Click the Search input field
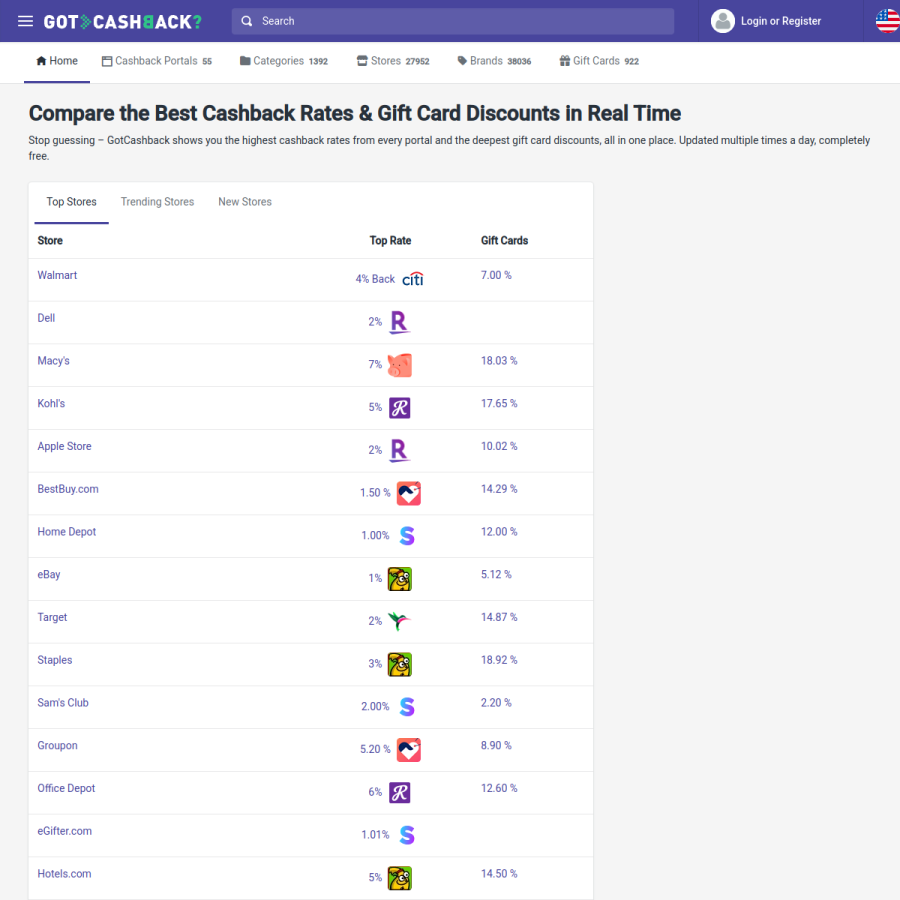This screenshot has height=900, width=900. point(453,21)
